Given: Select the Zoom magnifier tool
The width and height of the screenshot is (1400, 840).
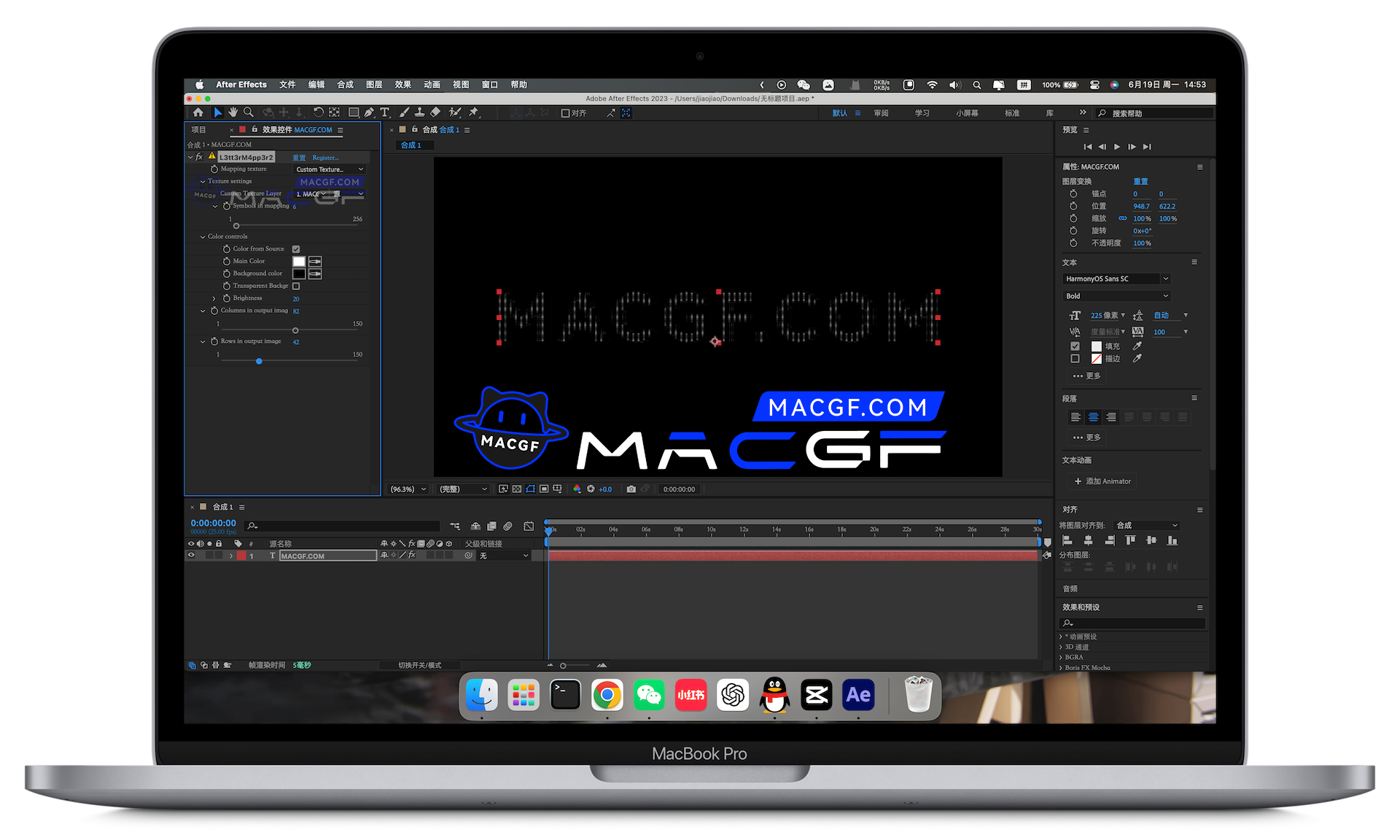Looking at the screenshot, I should pyautogui.click(x=249, y=112).
